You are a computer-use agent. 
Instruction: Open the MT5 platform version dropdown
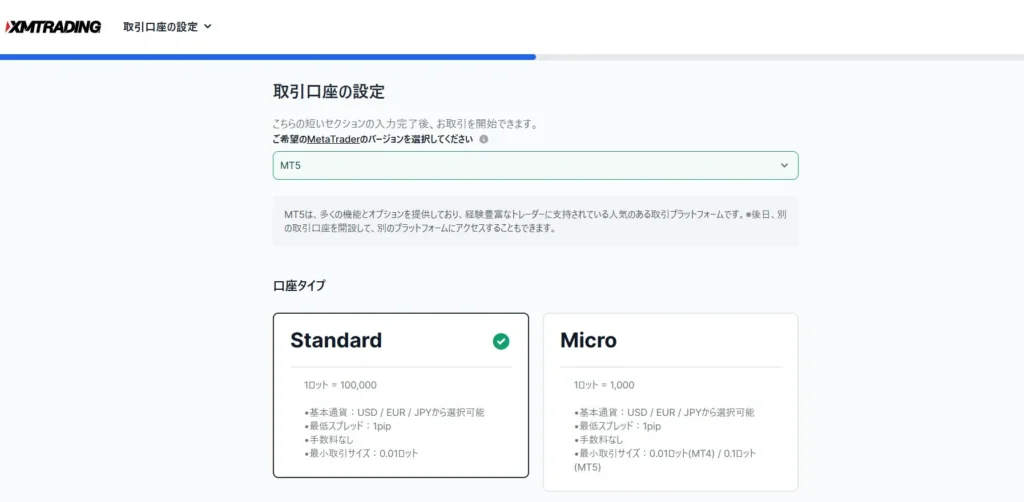pyautogui.click(x=535, y=165)
